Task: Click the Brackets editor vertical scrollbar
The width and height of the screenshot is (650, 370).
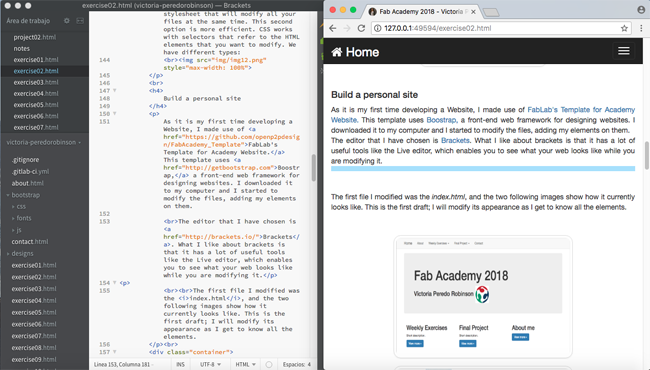Action: 314,167
